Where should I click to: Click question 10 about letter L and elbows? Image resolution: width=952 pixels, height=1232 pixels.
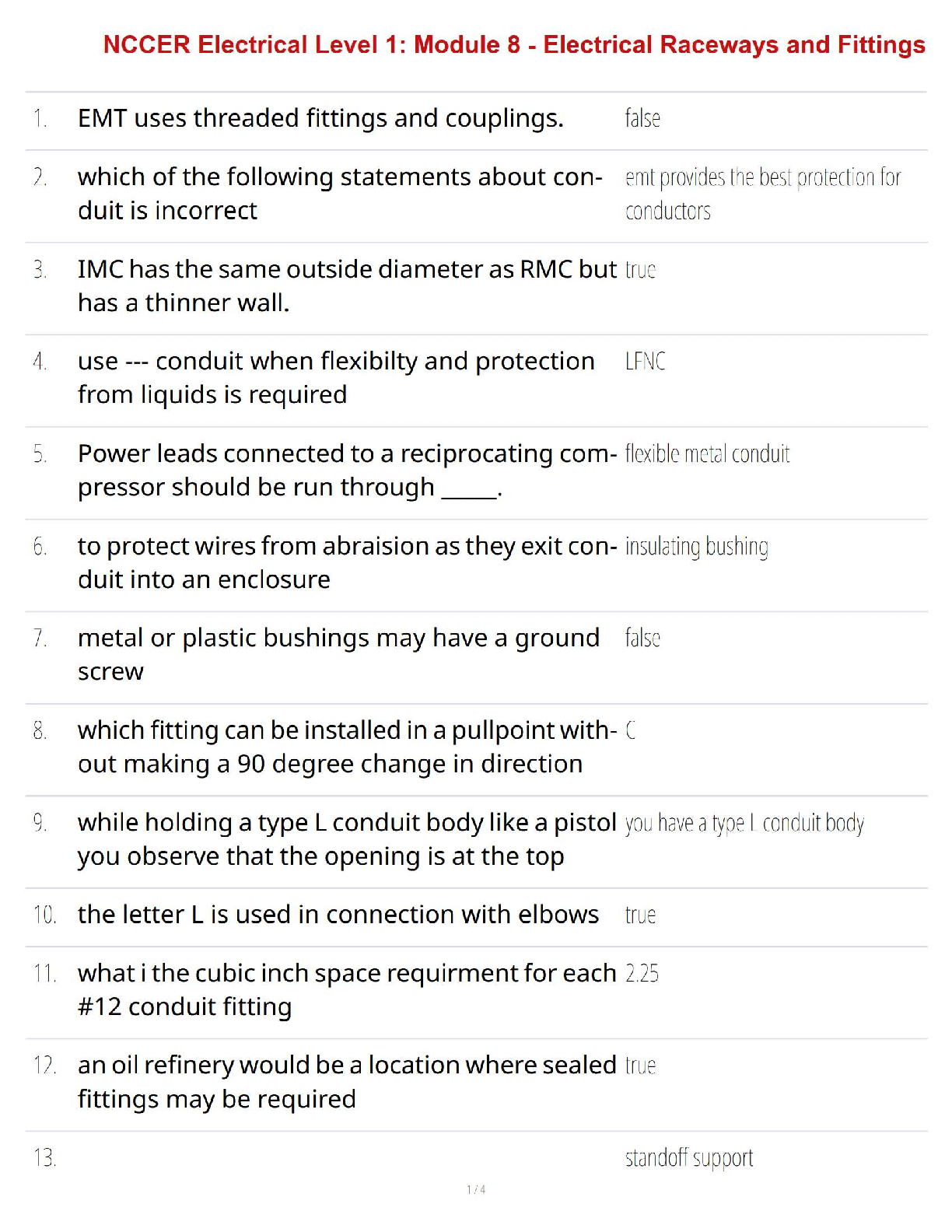point(338,915)
